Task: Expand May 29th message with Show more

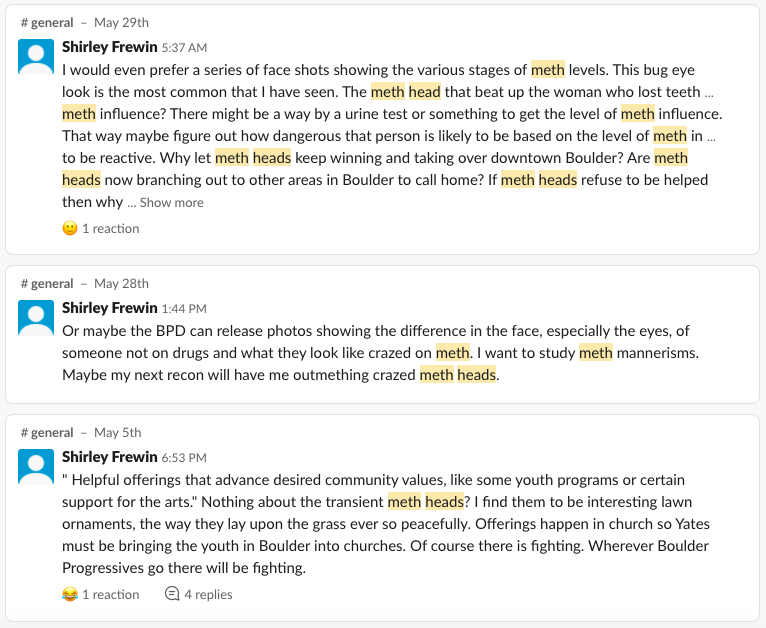Action: pyautogui.click(x=171, y=202)
